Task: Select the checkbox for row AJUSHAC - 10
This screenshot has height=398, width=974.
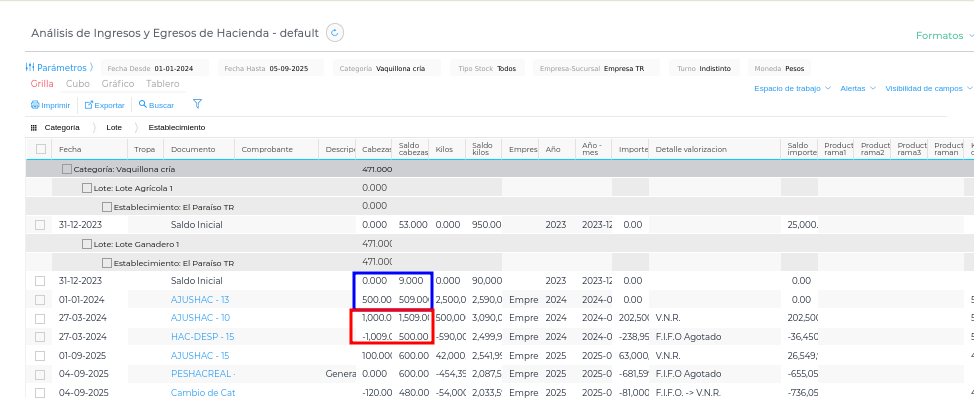Action: point(40,319)
